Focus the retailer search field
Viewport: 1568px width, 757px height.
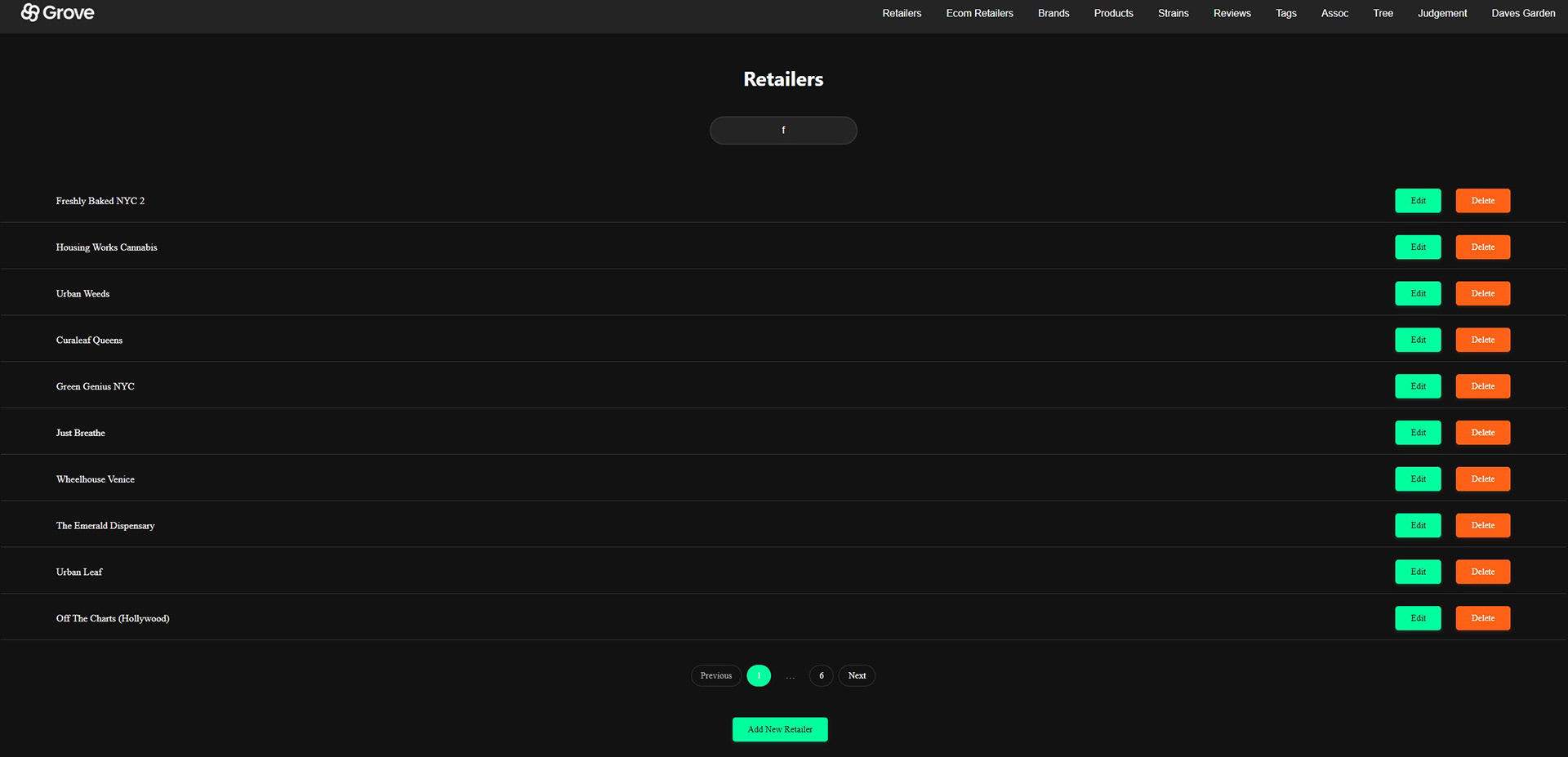[x=783, y=131]
